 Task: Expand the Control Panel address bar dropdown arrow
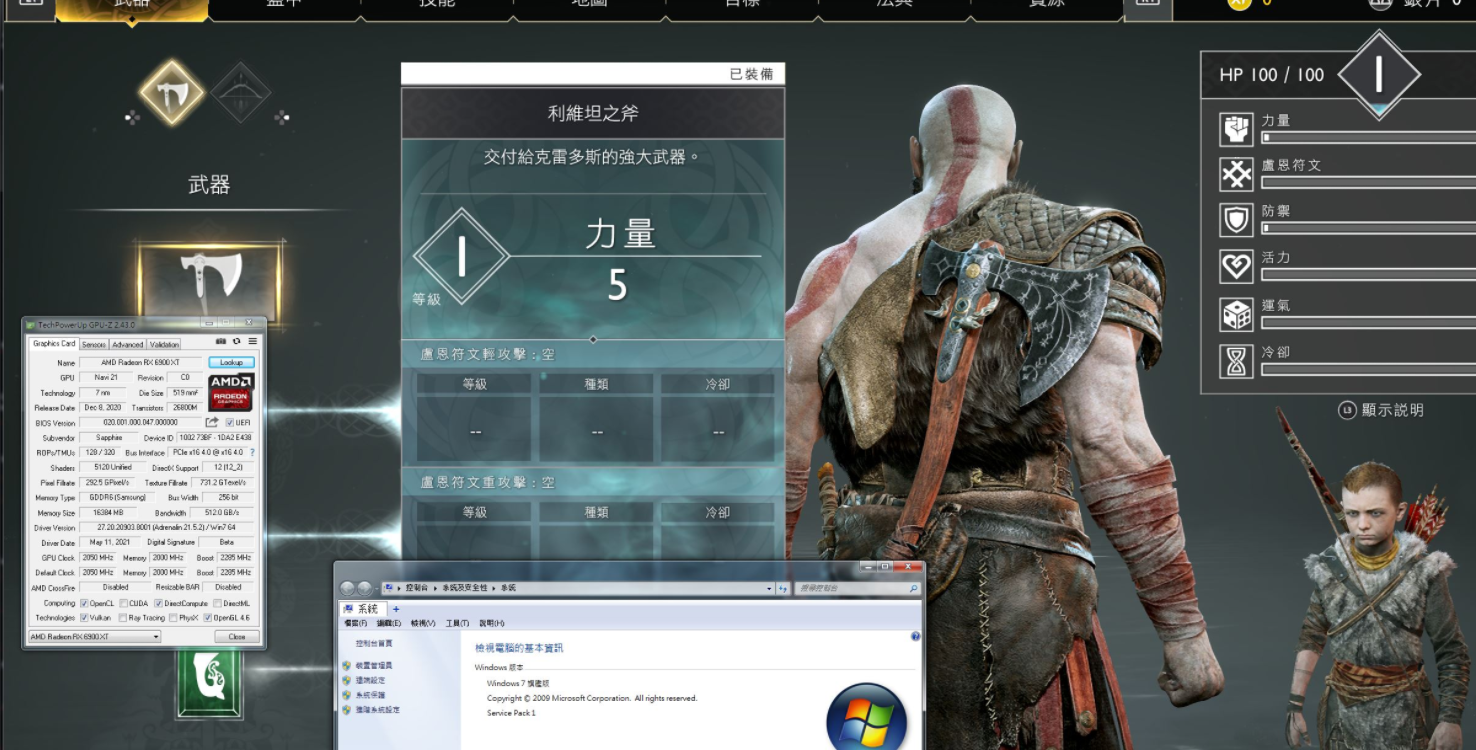(x=769, y=588)
